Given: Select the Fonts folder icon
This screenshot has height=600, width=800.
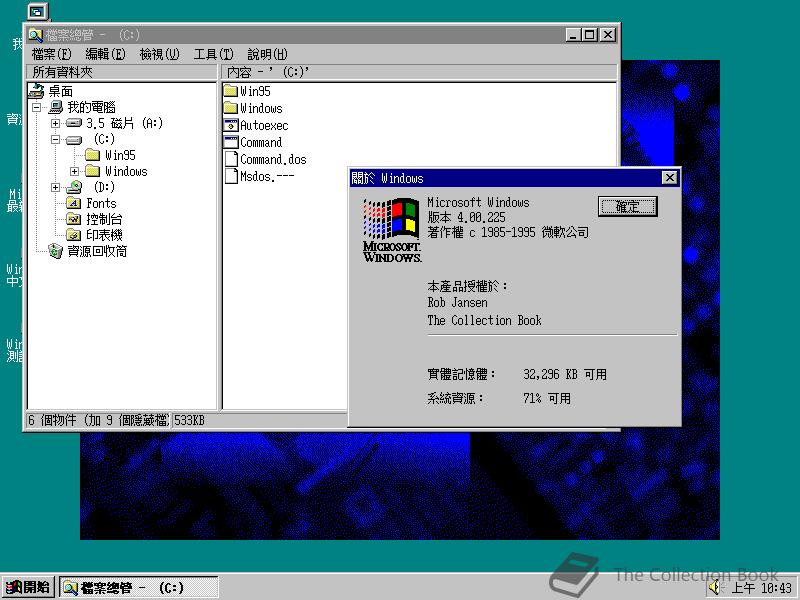Looking at the screenshot, I should (73, 203).
